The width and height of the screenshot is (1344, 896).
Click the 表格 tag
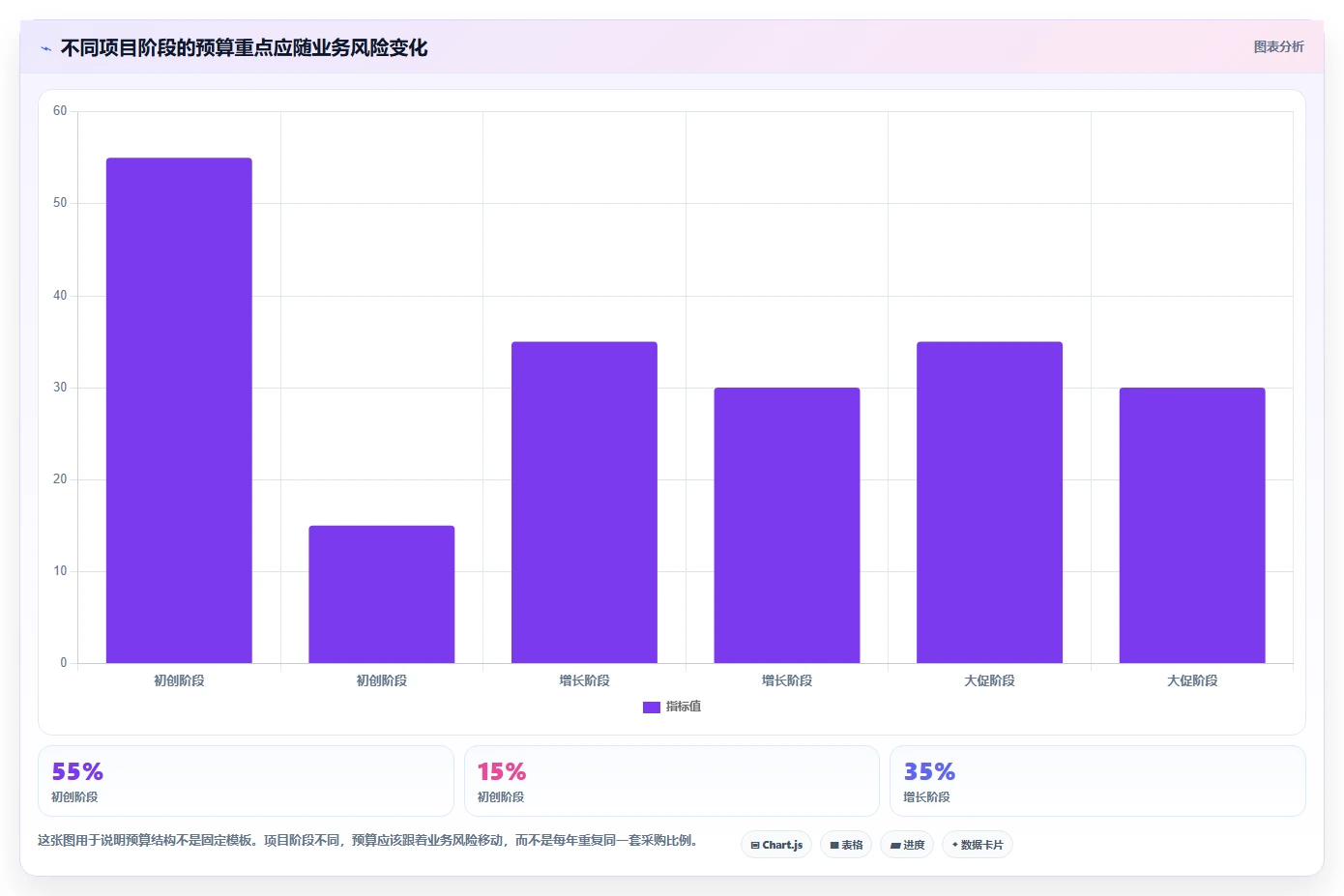[x=846, y=845]
